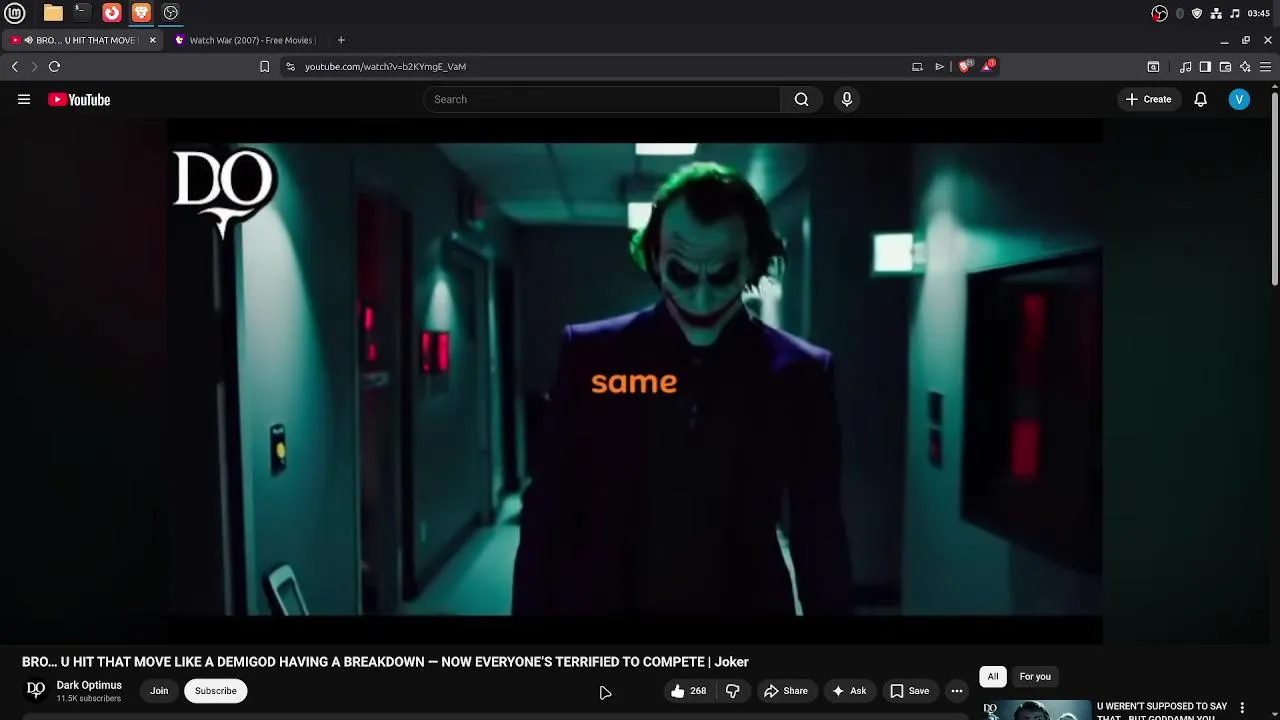
Task: Switch to OBS Studio in the panel
Action: click(171, 13)
